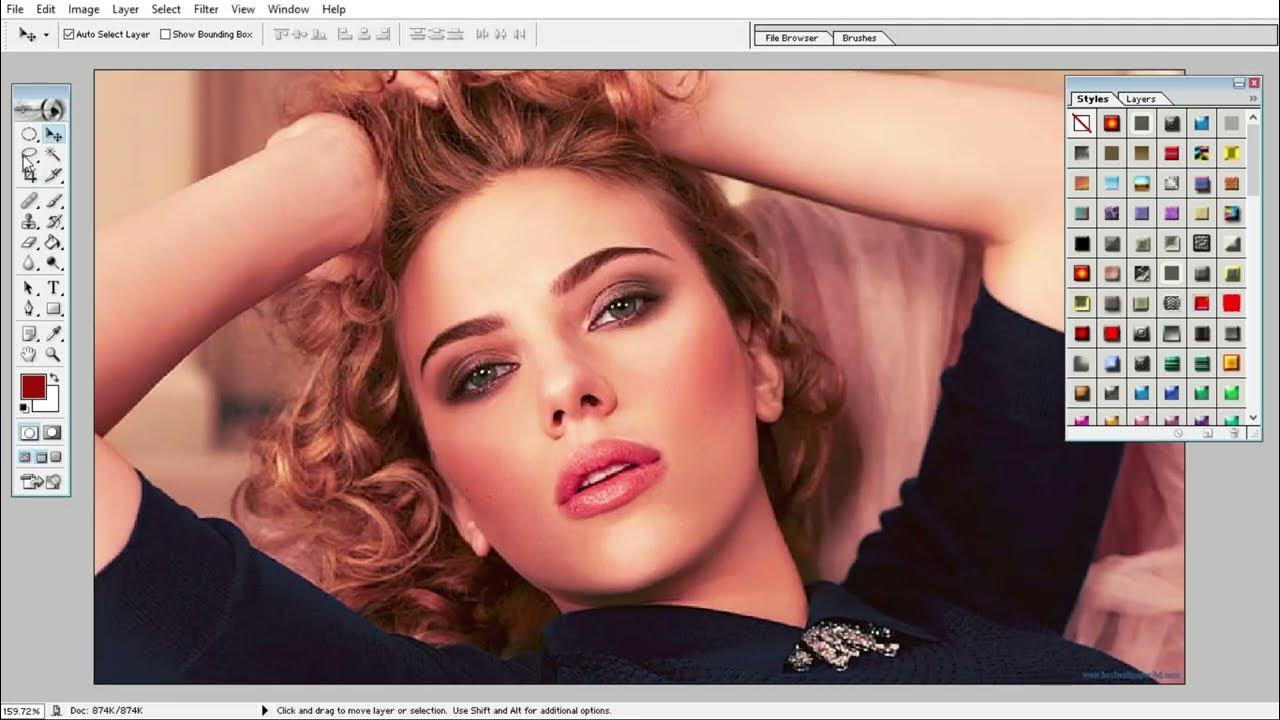Choose the Notes tool
1280x720 pixels.
[x=29, y=334]
